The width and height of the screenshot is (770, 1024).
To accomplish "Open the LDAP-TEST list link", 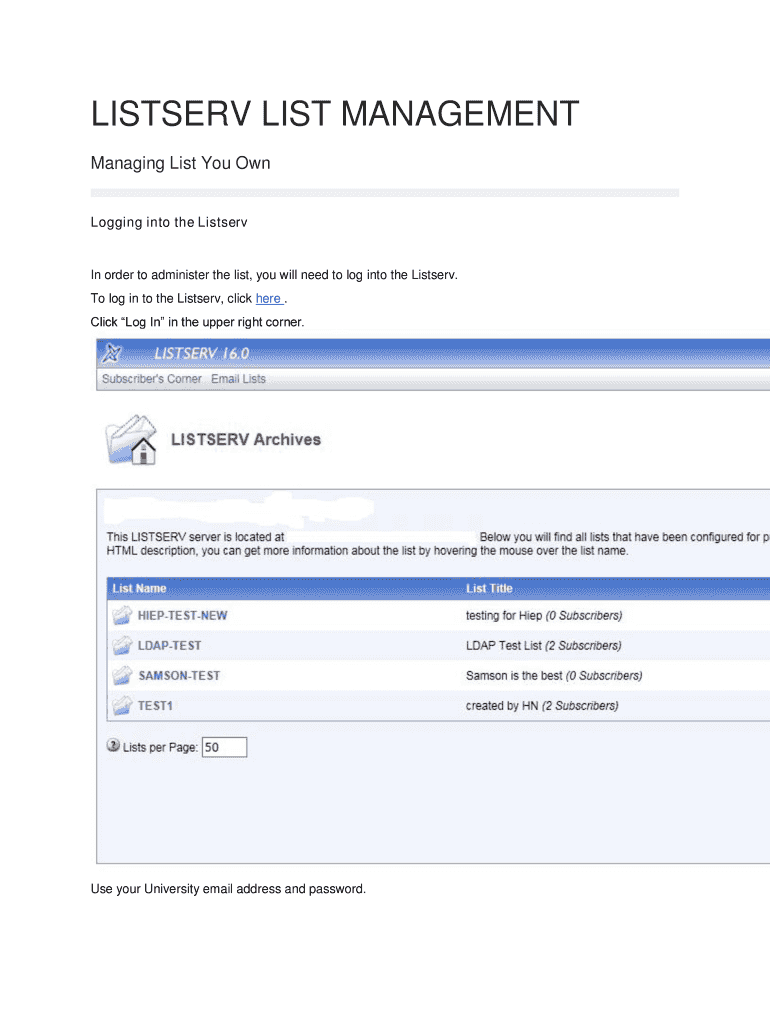I will coord(169,645).
